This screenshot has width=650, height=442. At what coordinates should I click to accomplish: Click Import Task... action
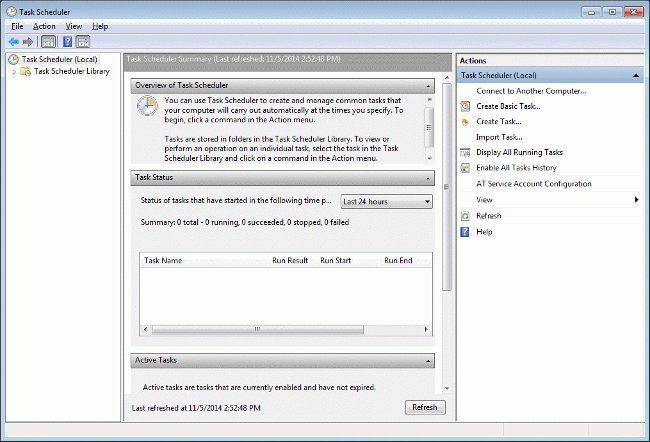pos(499,137)
